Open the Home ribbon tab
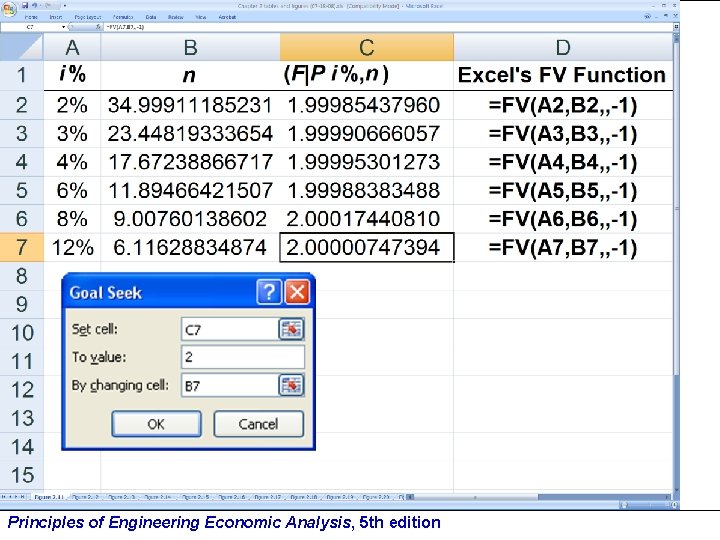The width and height of the screenshot is (720, 540). [x=31, y=17]
